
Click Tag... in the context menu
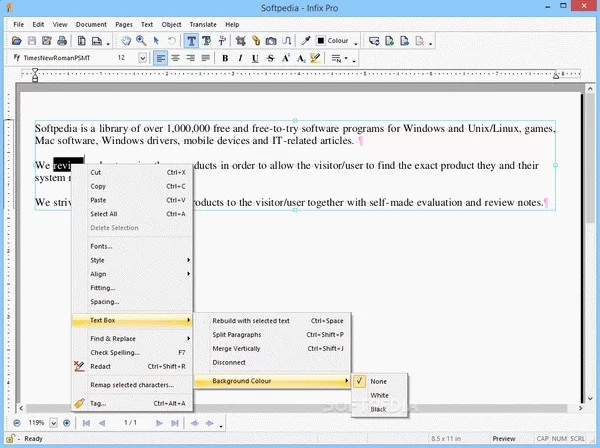coord(132,403)
